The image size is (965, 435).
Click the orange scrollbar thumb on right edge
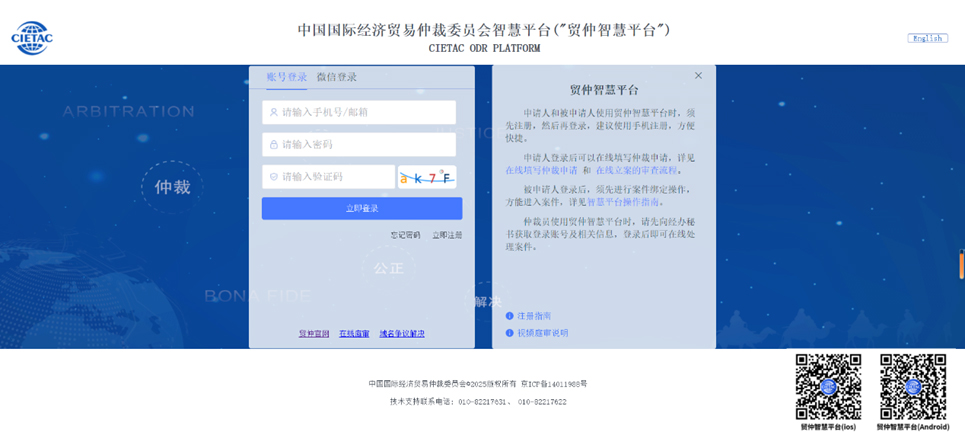click(961, 265)
